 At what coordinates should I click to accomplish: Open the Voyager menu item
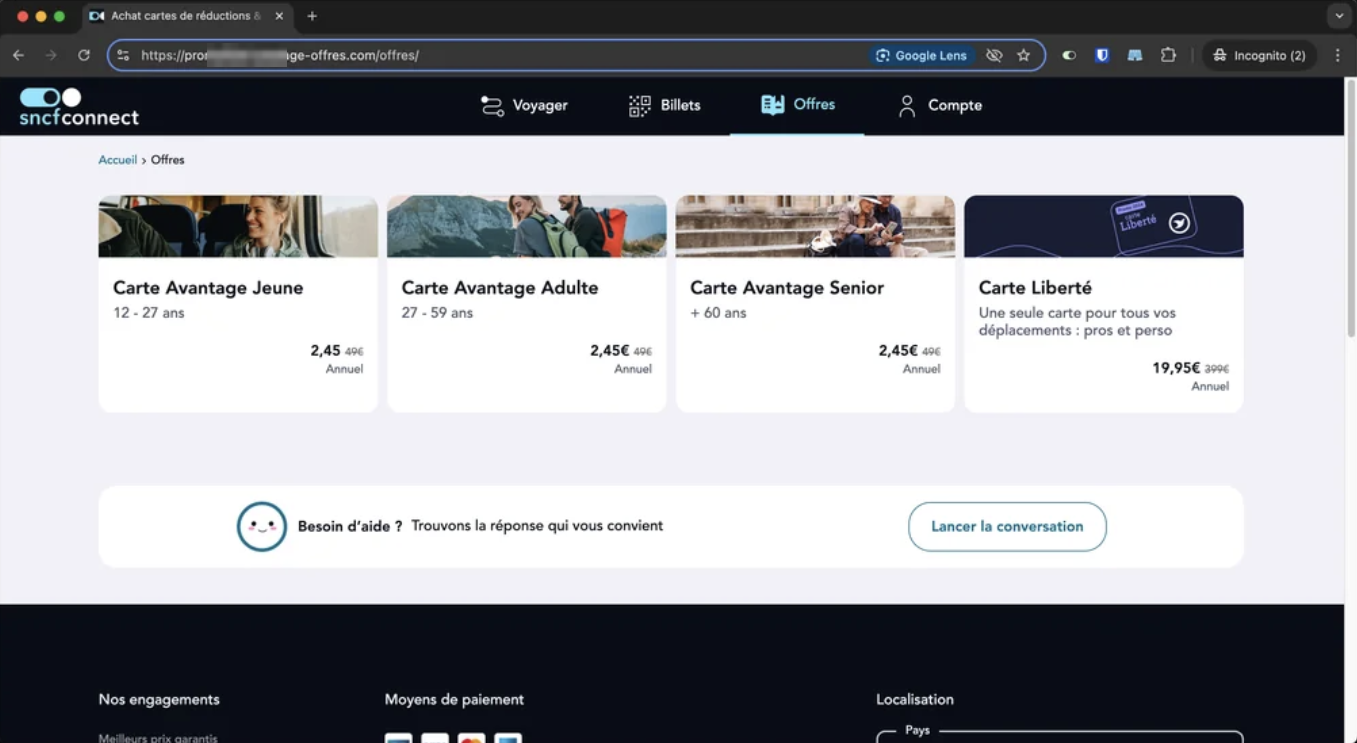point(524,105)
